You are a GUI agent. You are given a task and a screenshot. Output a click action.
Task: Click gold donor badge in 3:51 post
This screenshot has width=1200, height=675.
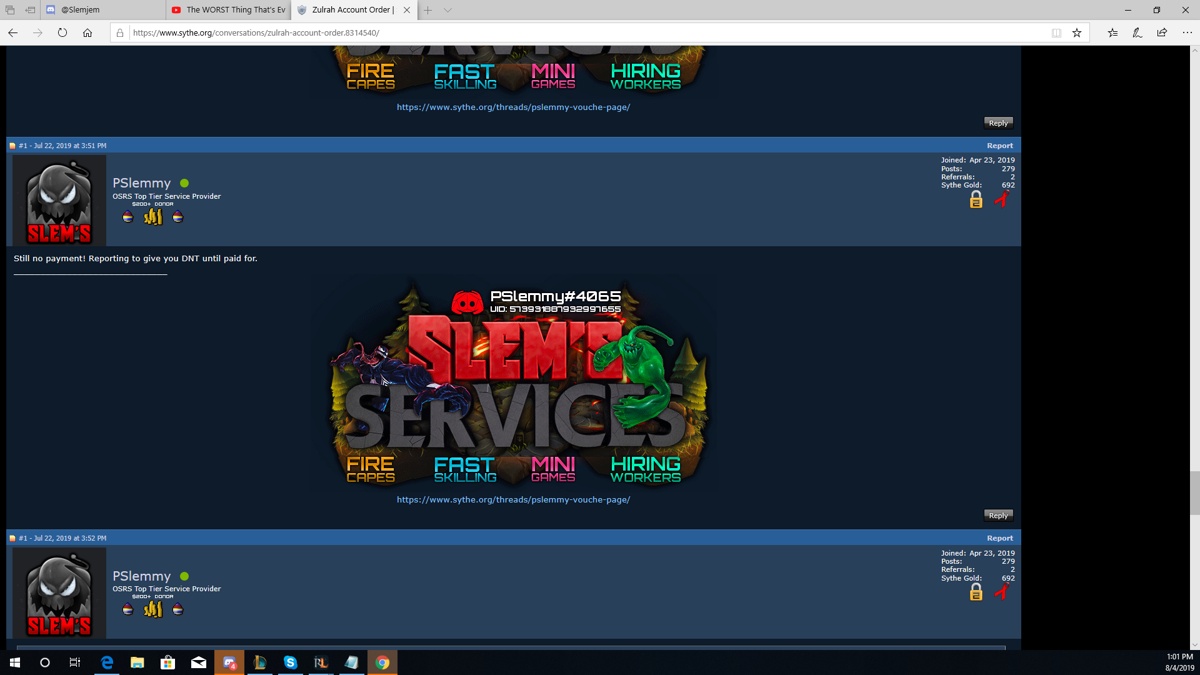click(153, 216)
